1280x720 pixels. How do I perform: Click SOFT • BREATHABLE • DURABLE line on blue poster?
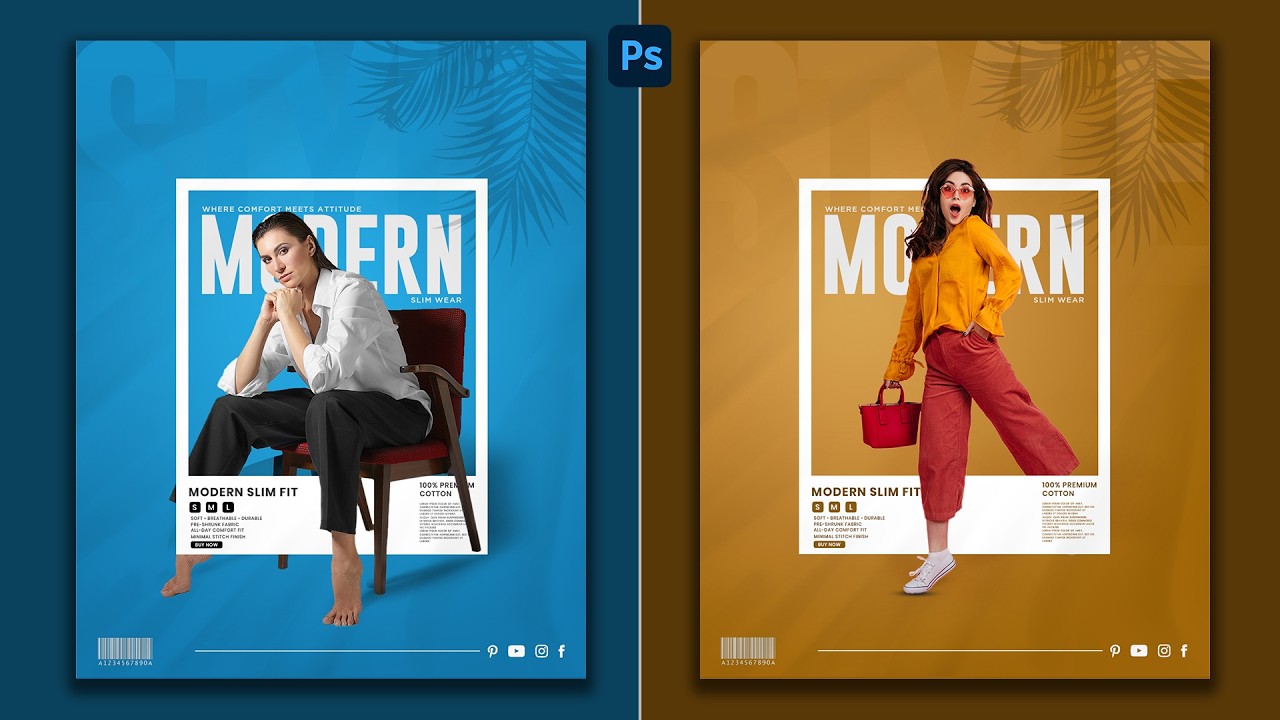[226, 518]
